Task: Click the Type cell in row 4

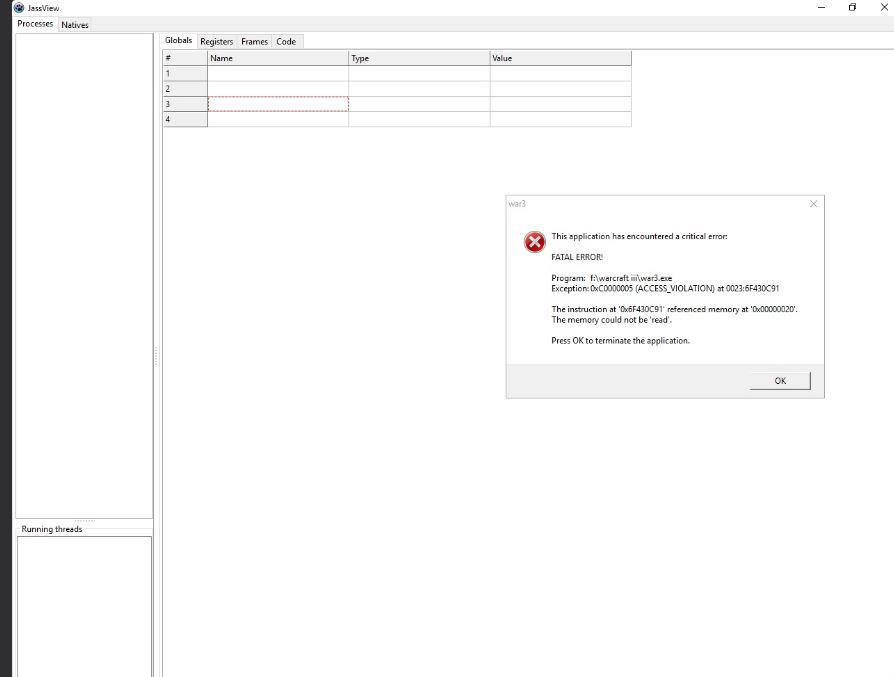Action: pos(419,120)
